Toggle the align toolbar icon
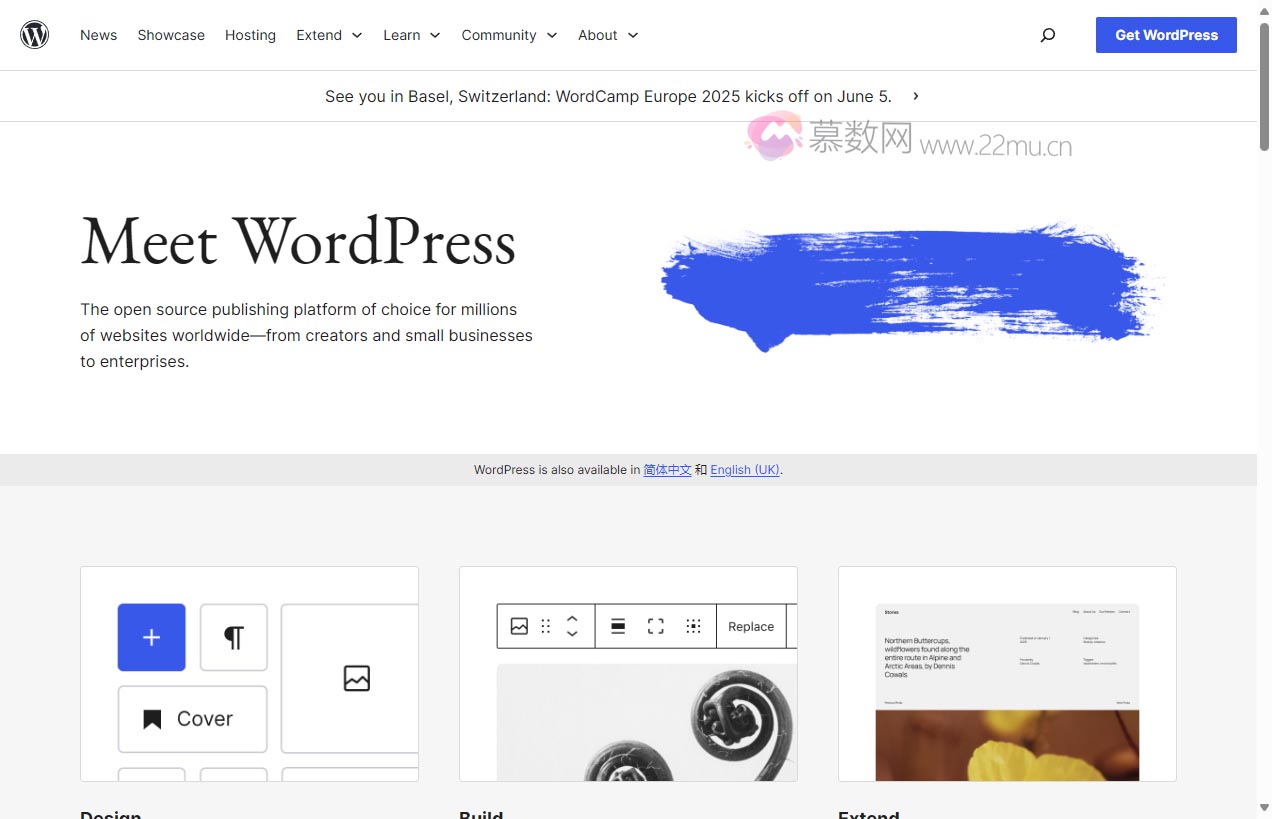The image size is (1272, 819). [618, 626]
